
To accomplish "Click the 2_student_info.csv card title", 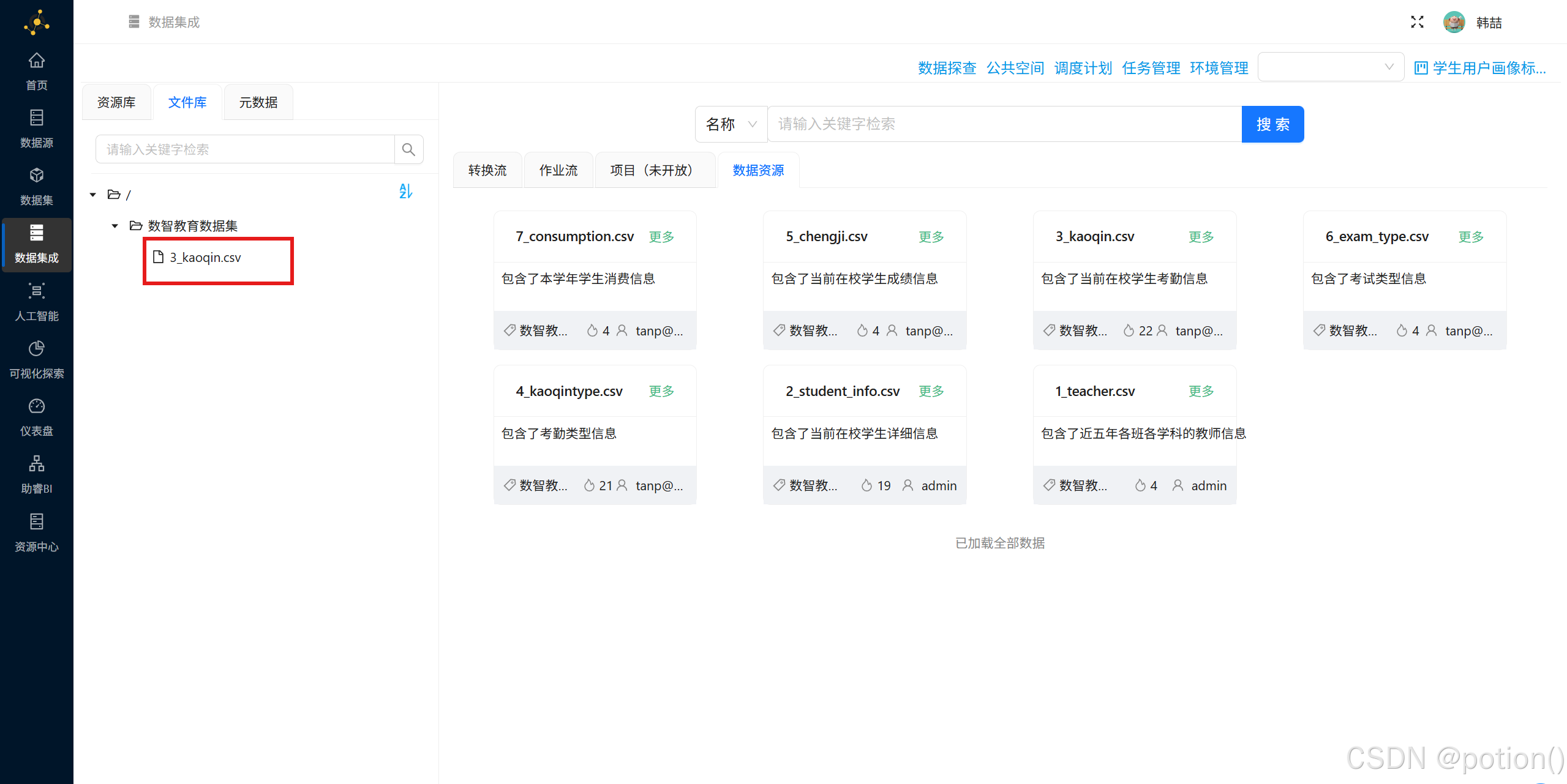I will pos(843,391).
